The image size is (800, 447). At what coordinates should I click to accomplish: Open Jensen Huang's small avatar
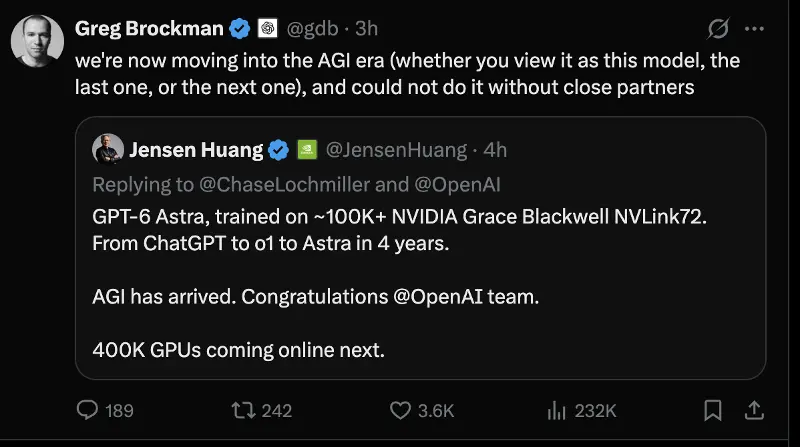click(108, 149)
